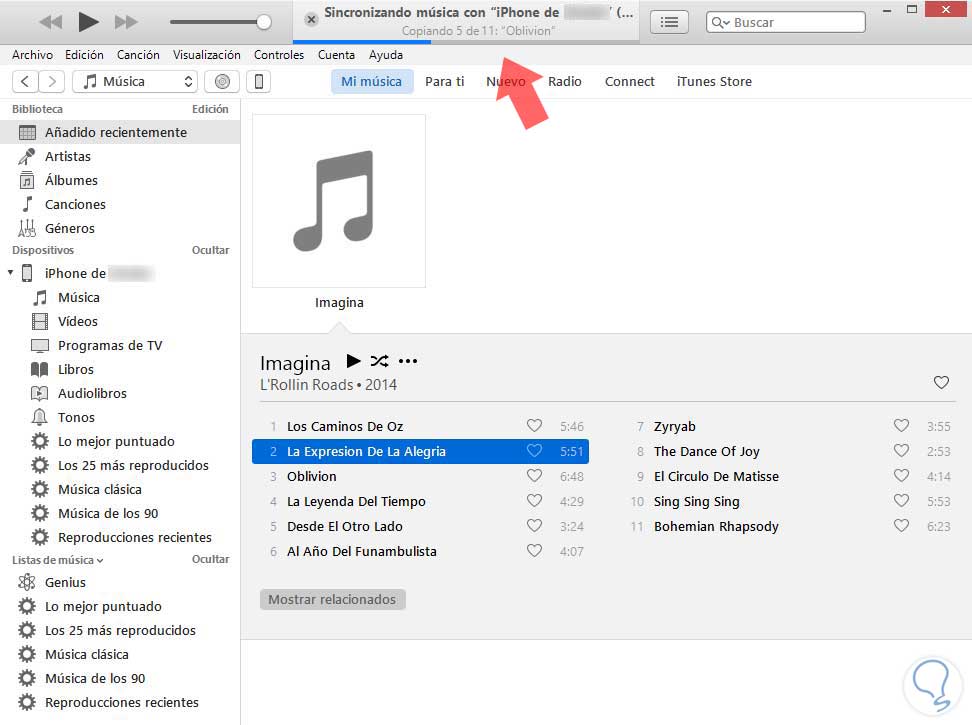Open the Canción menu
This screenshot has width=972, height=725.
(138, 55)
